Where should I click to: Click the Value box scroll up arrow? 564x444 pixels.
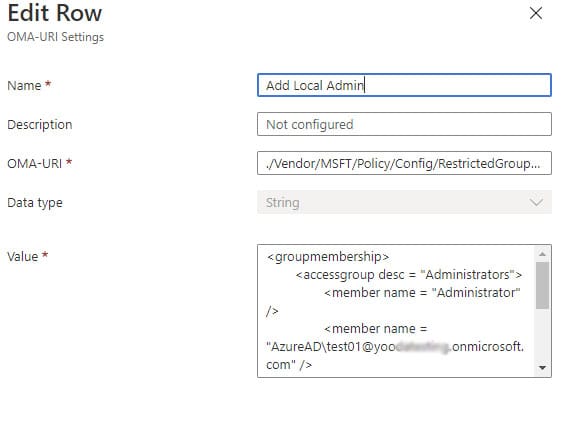542,254
